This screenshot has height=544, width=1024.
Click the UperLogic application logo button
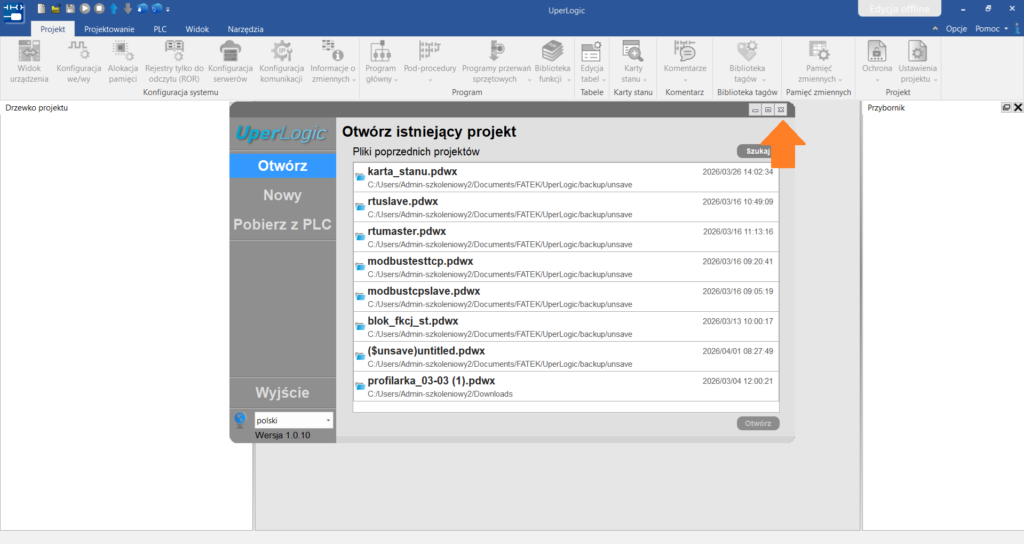14,12
